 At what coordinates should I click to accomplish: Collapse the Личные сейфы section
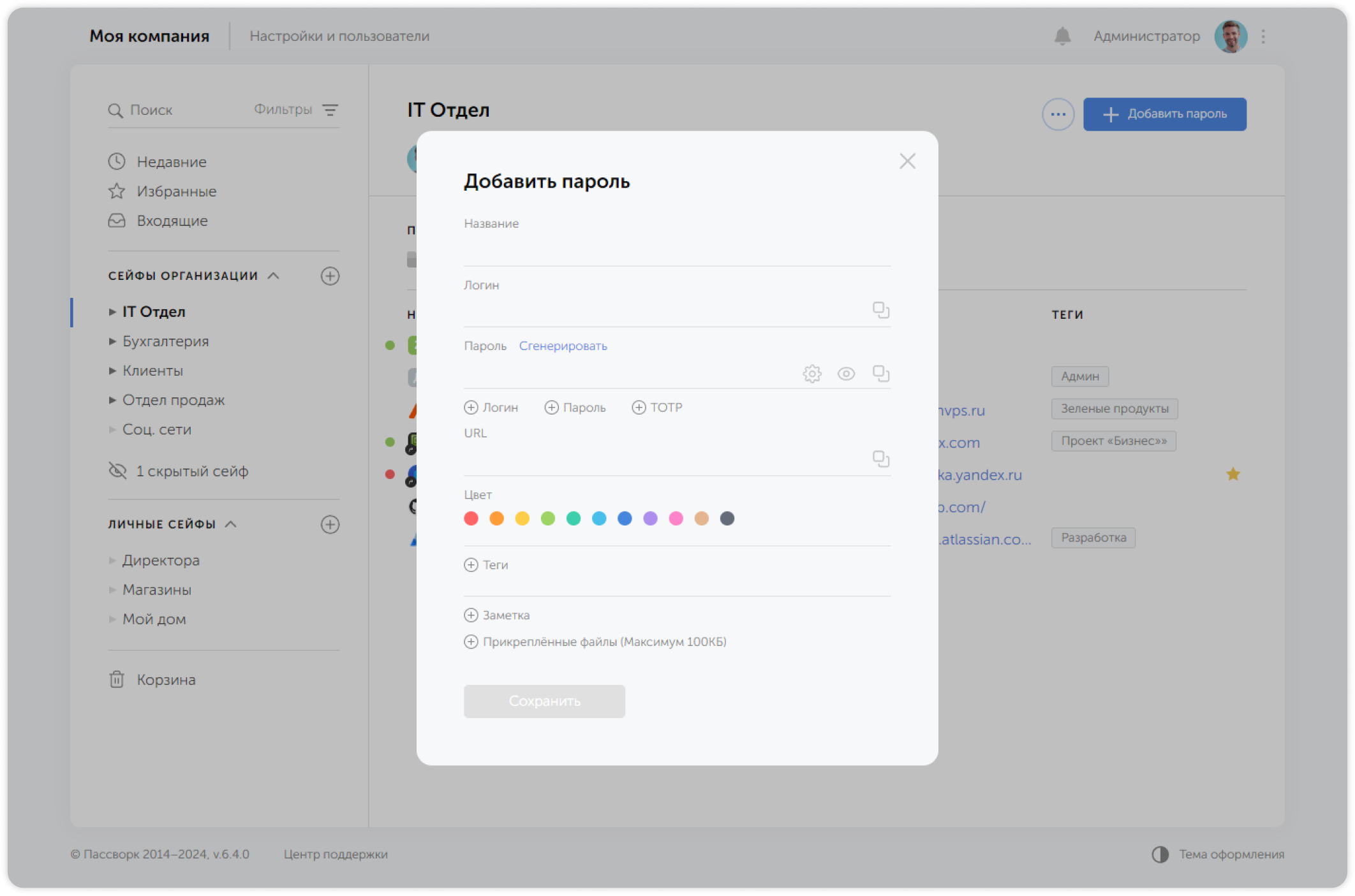point(232,524)
